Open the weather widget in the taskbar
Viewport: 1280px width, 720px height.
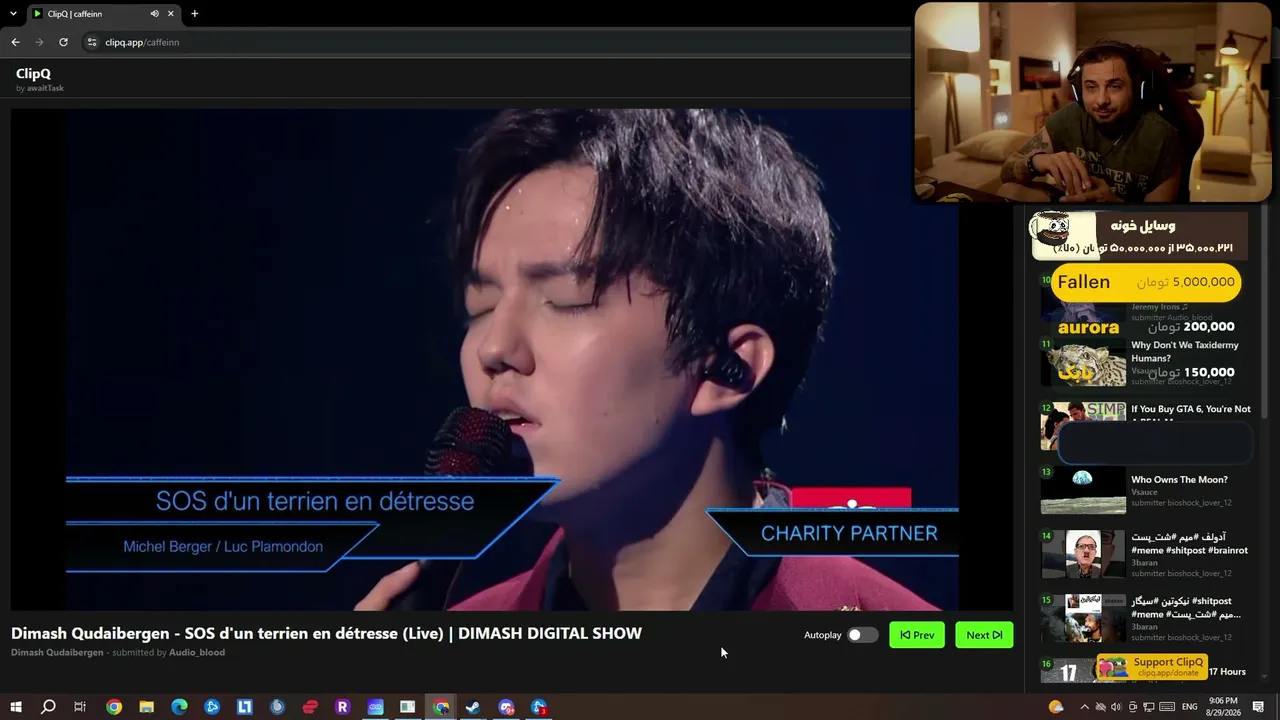click(x=1056, y=707)
